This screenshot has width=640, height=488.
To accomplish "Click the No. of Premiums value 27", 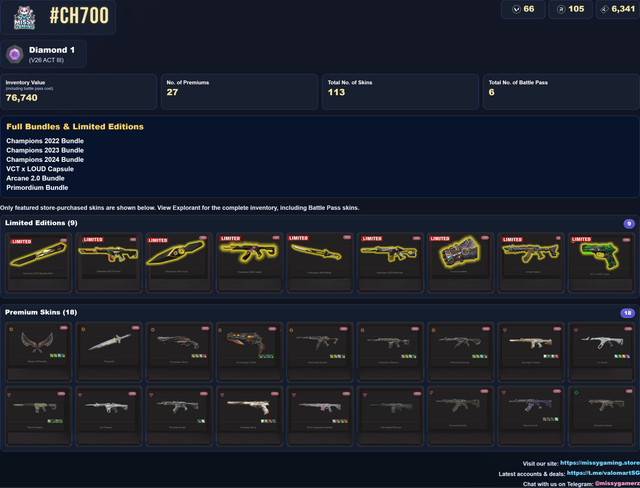I will [x=172, y=92].
